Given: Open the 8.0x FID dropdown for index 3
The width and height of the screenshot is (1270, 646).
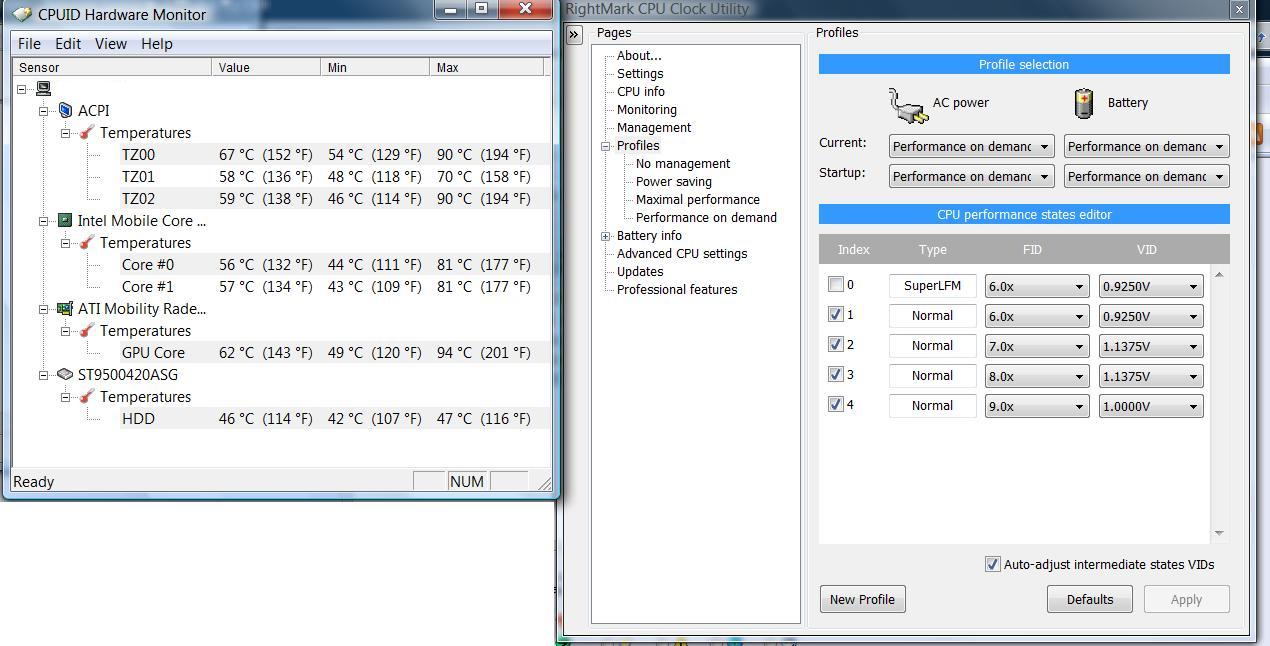Looking at the screenshot, I should (x=1037, y=376).
